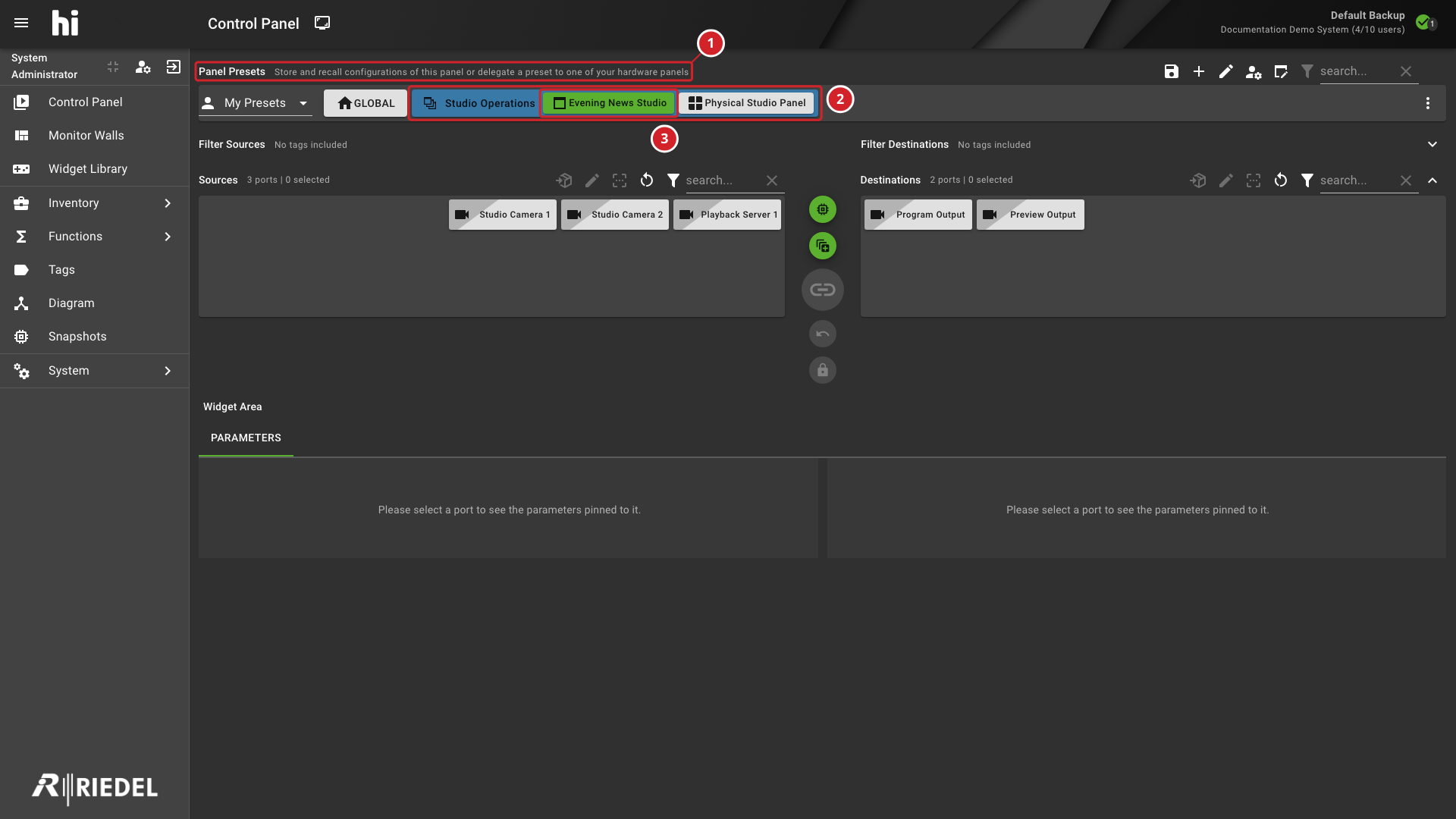Refresh the Destinations list
The image size is (1456, 819).
1281,180
